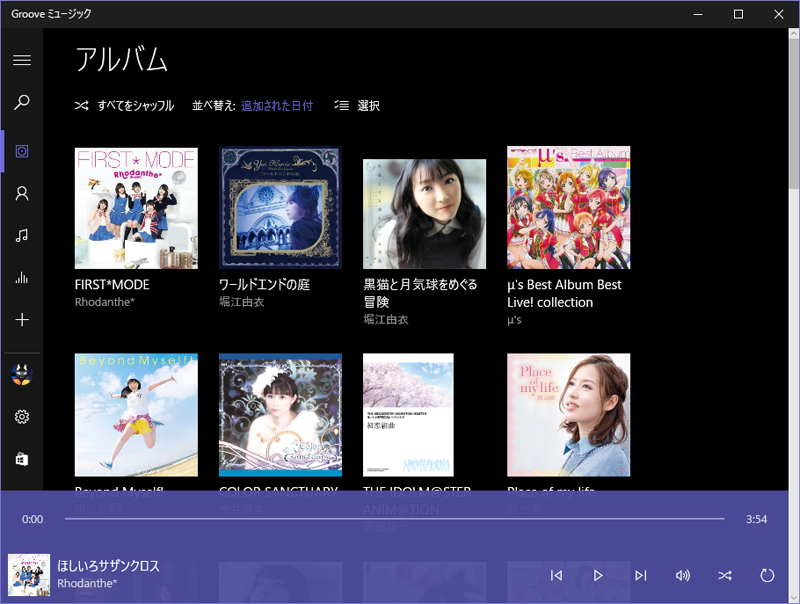Open Settings gear in sidebar
This screenshot has width=800, height=604.
pyautogui.click(x=22, y=417)
